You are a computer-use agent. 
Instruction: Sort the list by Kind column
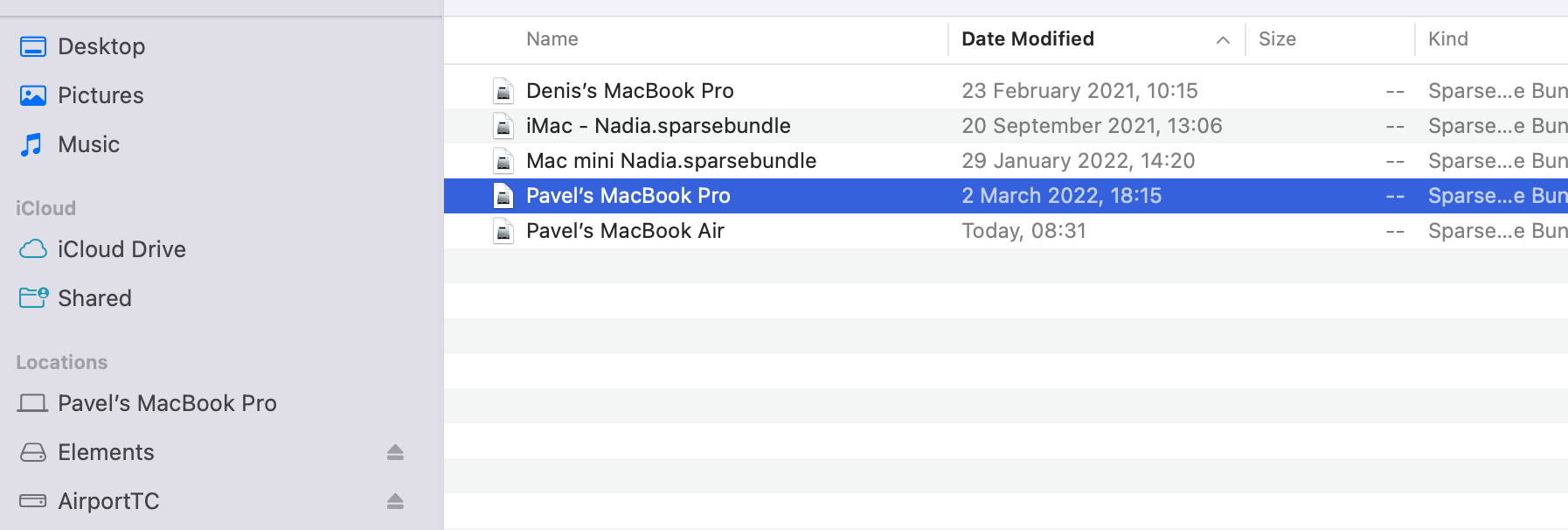tap(1447, 39)
